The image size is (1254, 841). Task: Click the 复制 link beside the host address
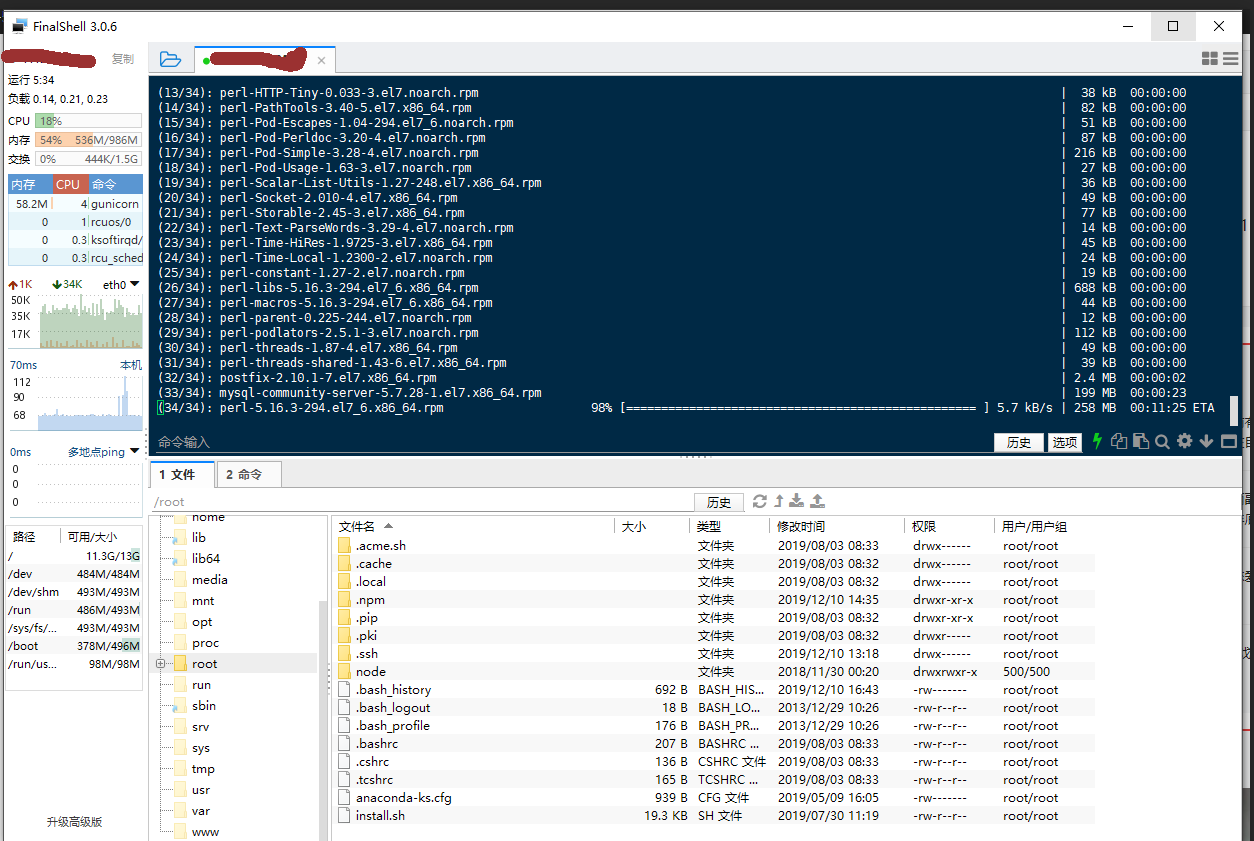pos(123,59)
